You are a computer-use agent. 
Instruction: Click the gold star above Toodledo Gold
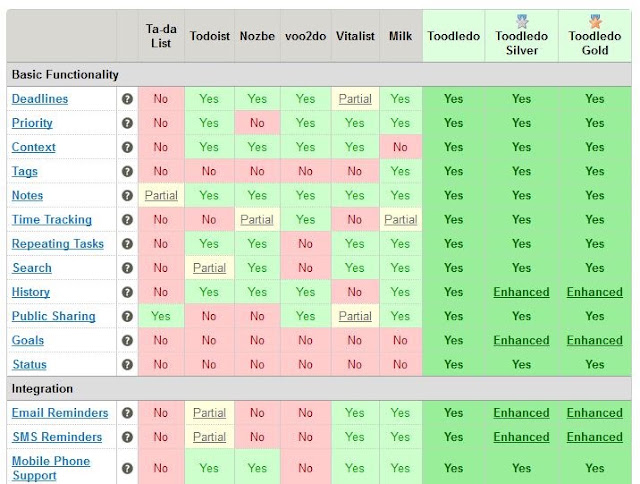click(x=595, y=21)
